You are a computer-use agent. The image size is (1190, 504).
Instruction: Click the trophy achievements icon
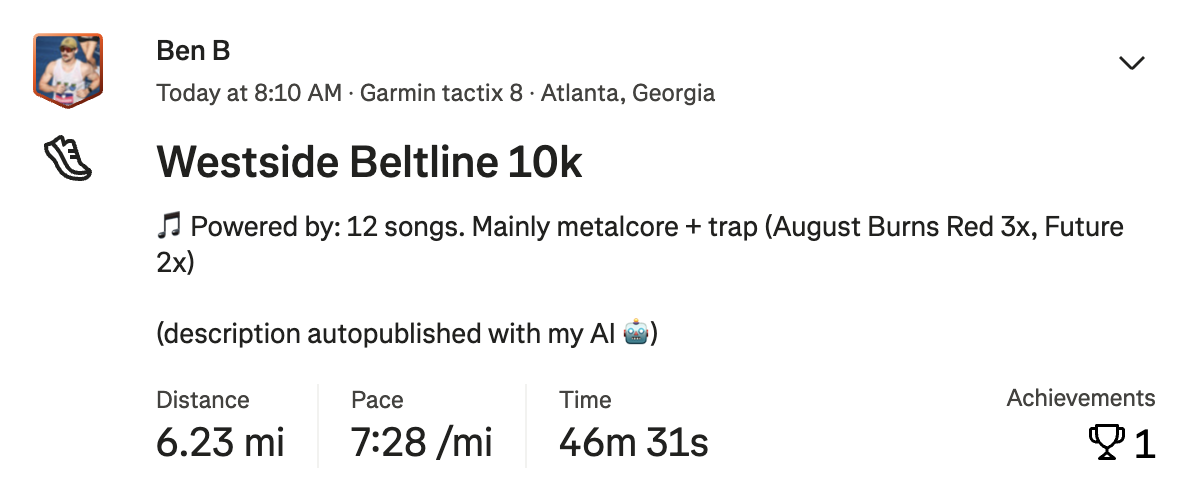[x=1106, y=443]
